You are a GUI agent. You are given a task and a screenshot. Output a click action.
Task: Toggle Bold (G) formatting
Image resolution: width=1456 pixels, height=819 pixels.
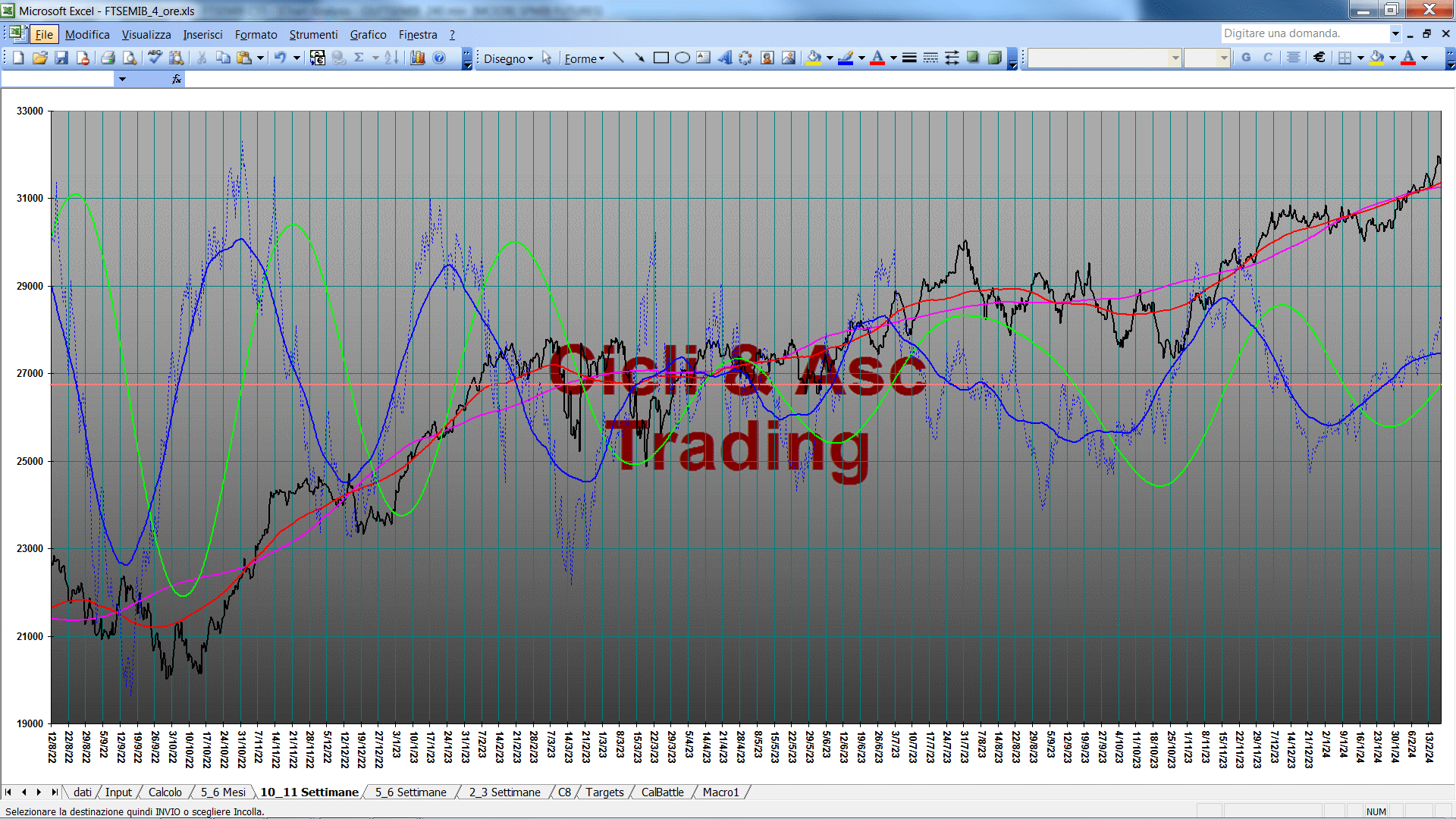point(1246,58)
